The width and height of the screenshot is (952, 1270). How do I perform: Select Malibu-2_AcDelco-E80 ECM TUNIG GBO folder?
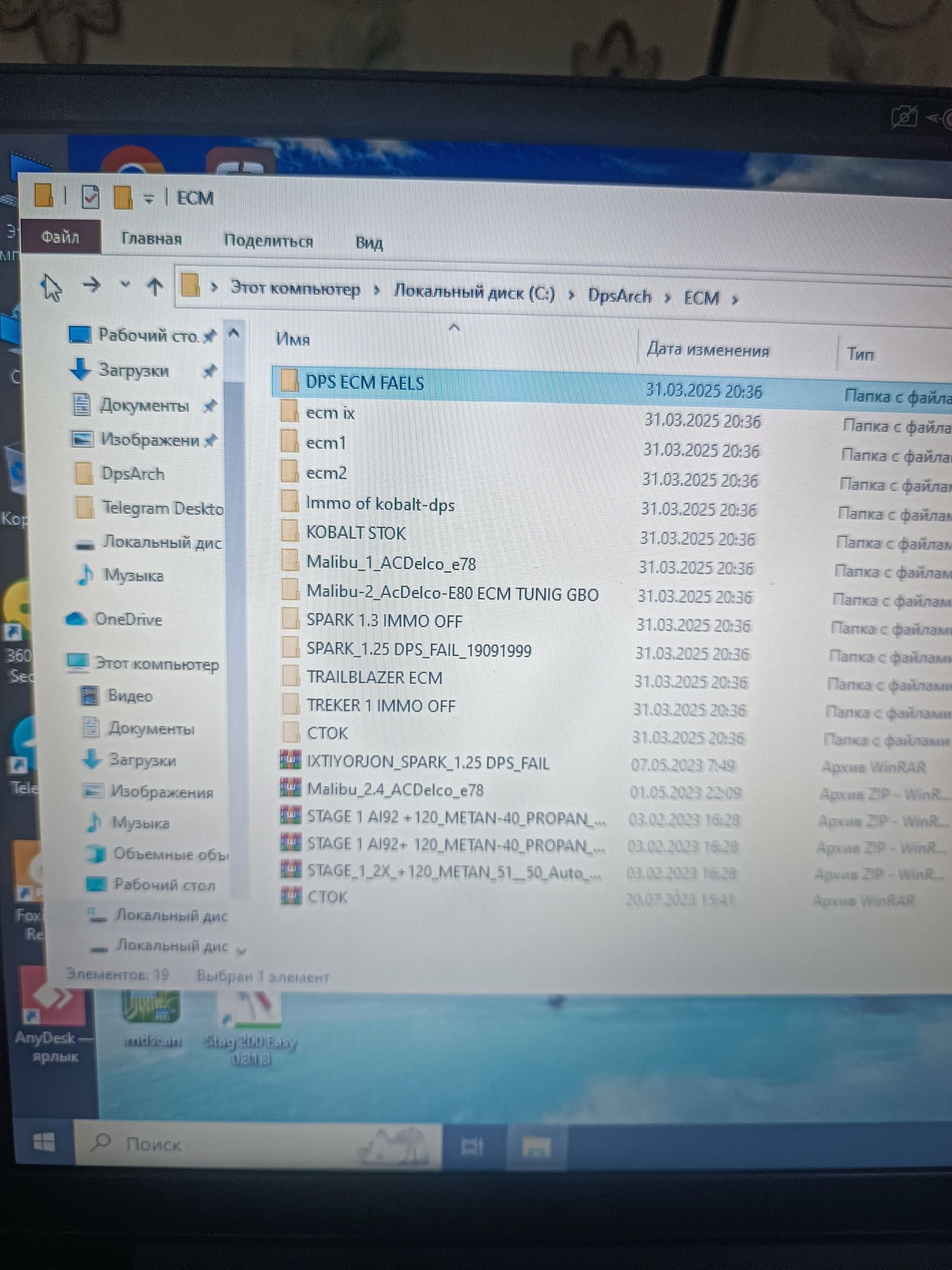(x=453, y=593)
